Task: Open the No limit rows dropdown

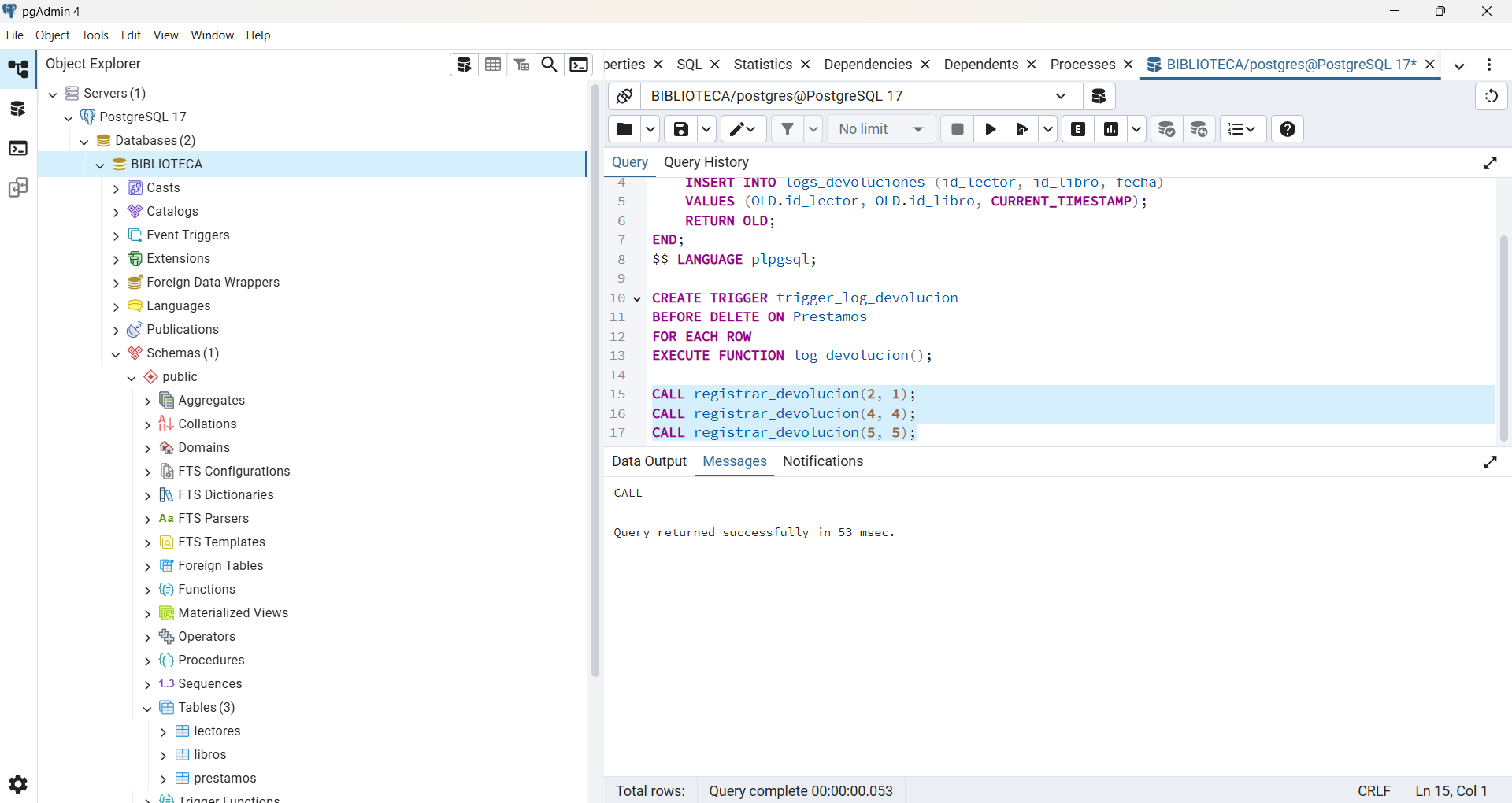Action: click(881, 129)
